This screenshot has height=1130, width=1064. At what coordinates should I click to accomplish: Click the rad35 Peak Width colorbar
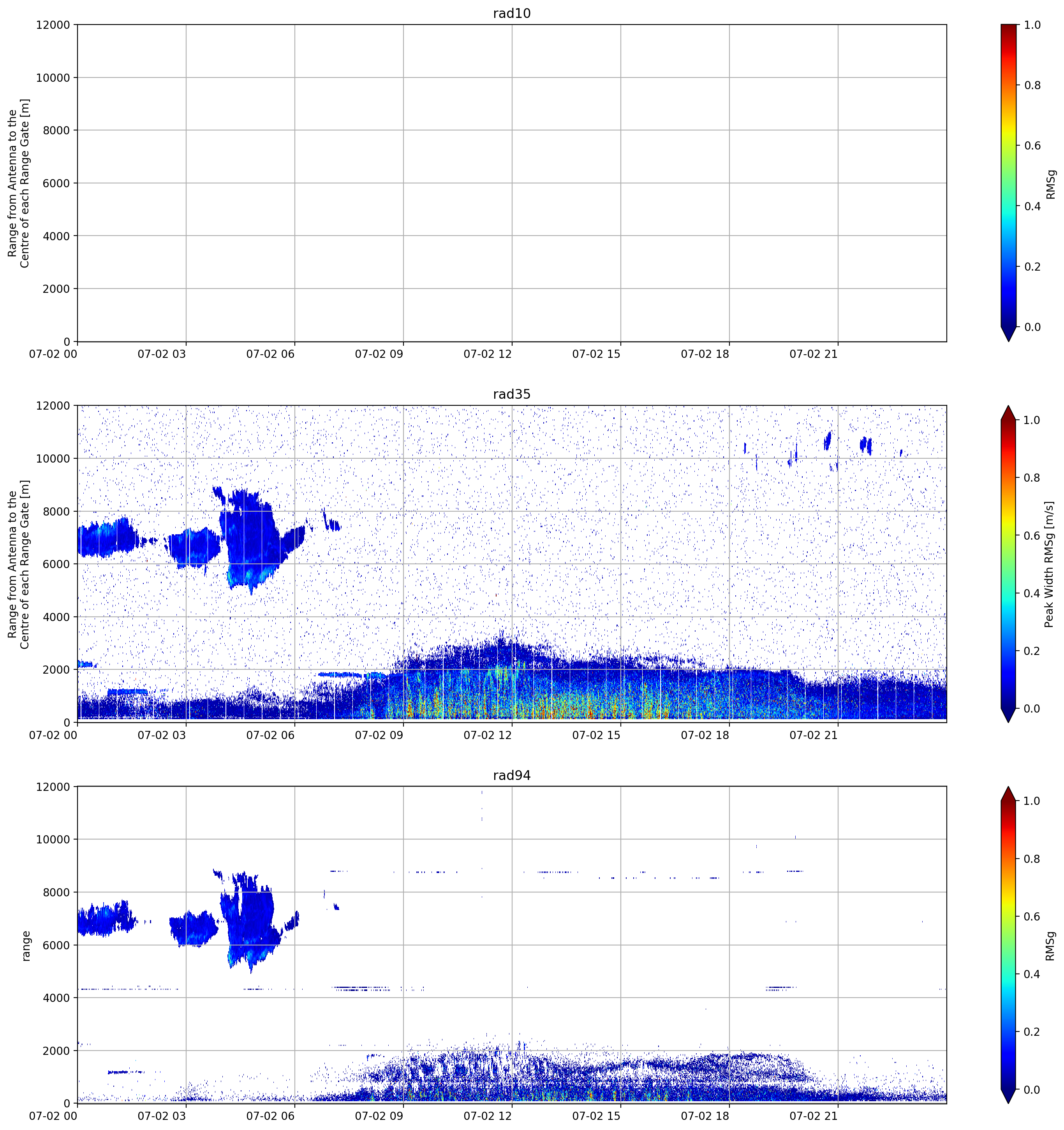tap(1008, 564)
